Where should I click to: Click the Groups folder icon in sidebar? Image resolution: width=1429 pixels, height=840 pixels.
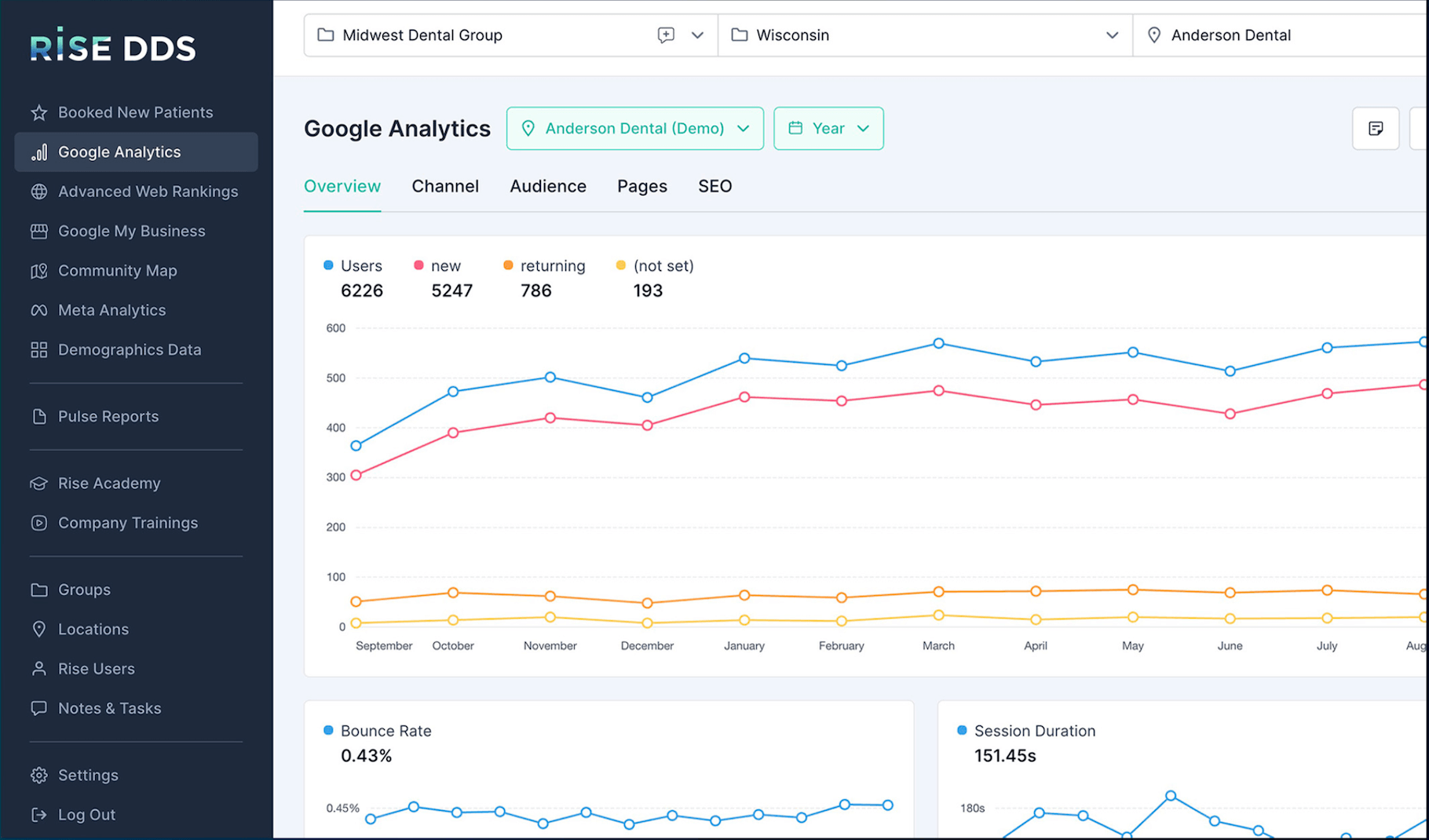coord(38,590)
